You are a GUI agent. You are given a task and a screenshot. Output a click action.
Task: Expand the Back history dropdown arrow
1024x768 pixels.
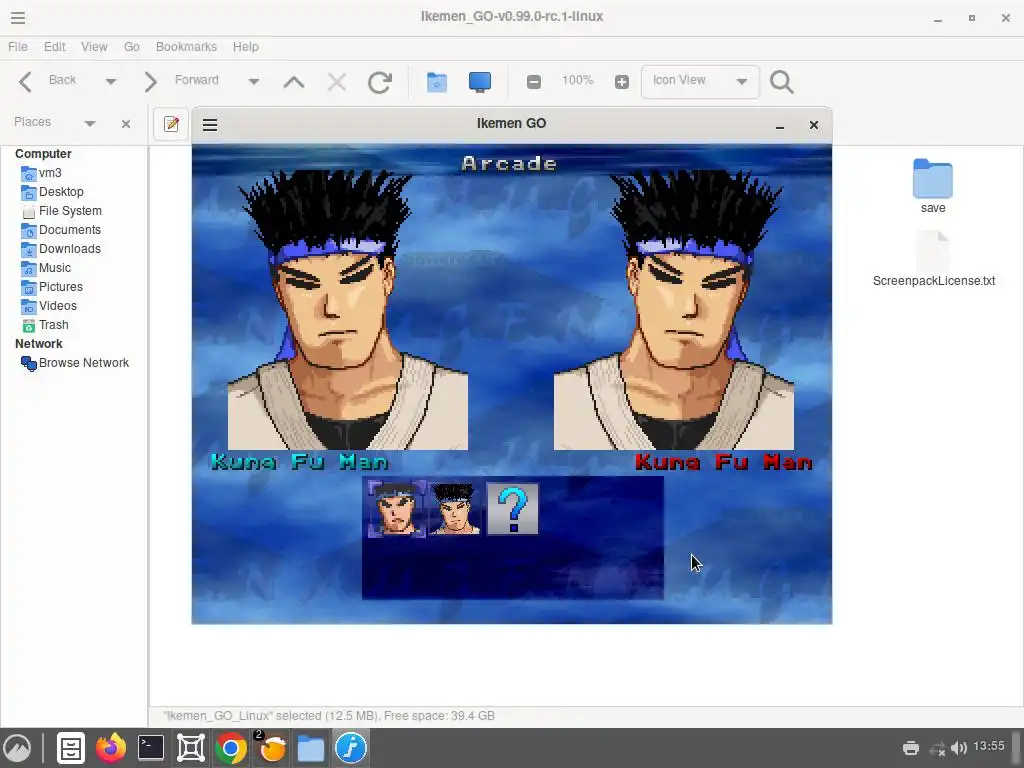(x=110, y=82)
